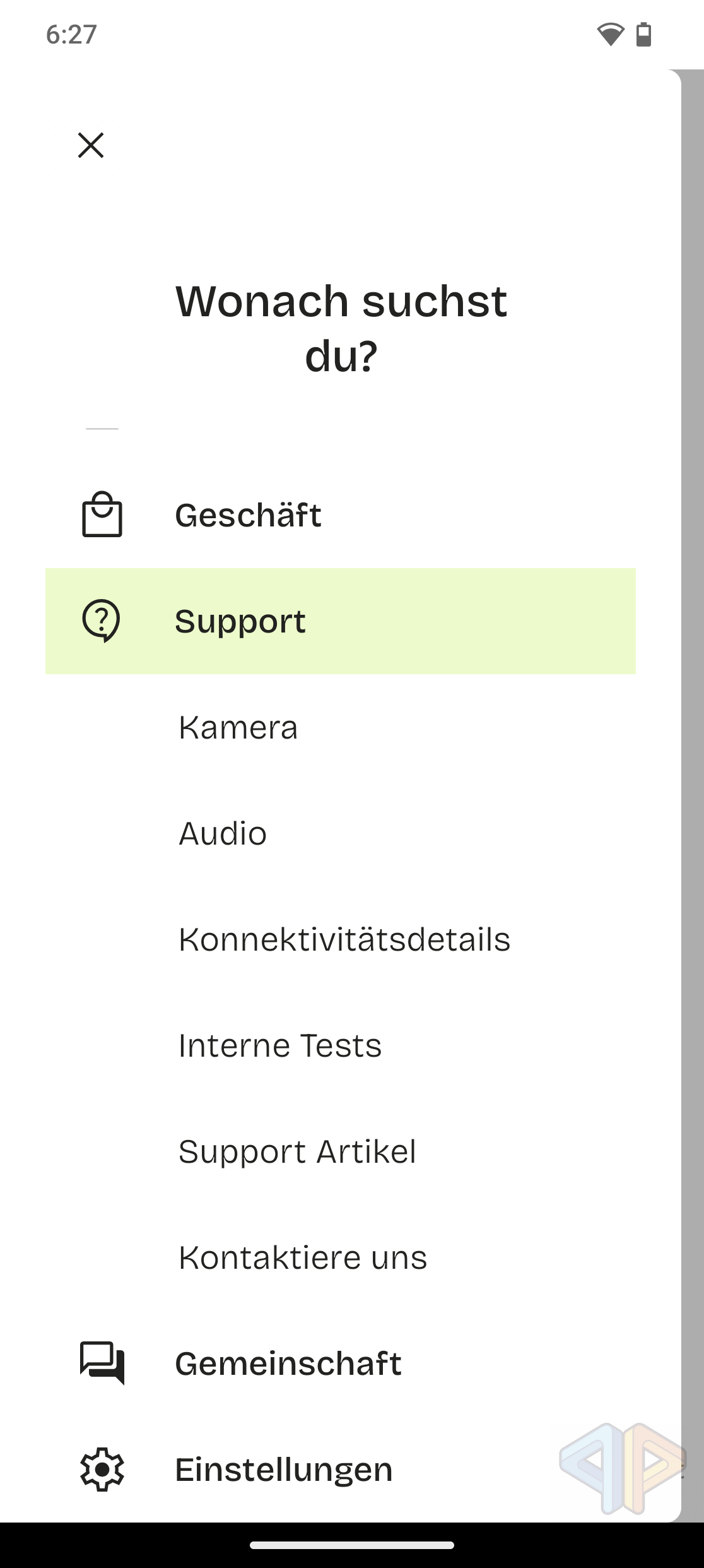The height and width of the screenshot is (1568, 704).
Task: Tap the "Wonach suchst du?" heading
Action: 341,328
